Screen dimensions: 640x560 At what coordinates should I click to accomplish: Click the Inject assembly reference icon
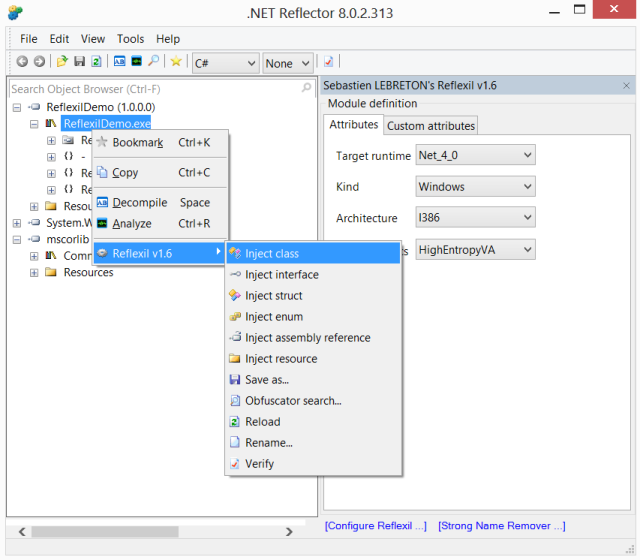click(235, 337)
